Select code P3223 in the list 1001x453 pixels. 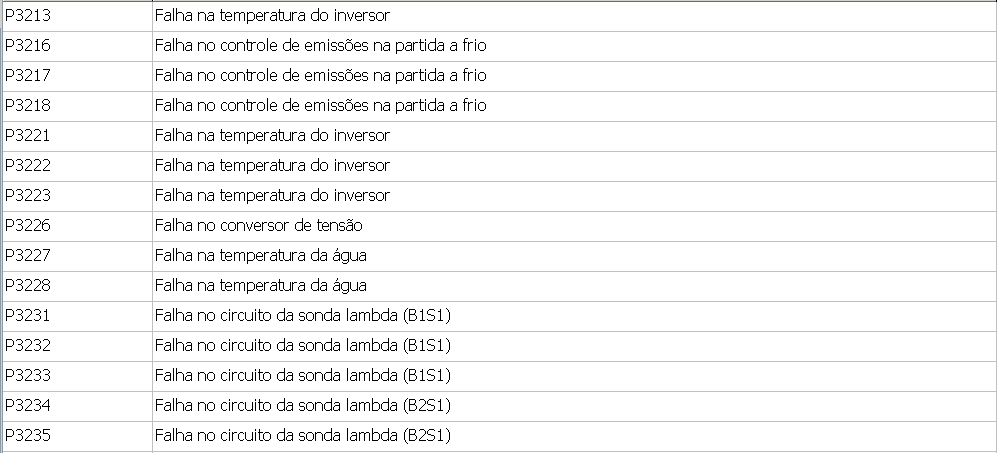coord(28,196)
